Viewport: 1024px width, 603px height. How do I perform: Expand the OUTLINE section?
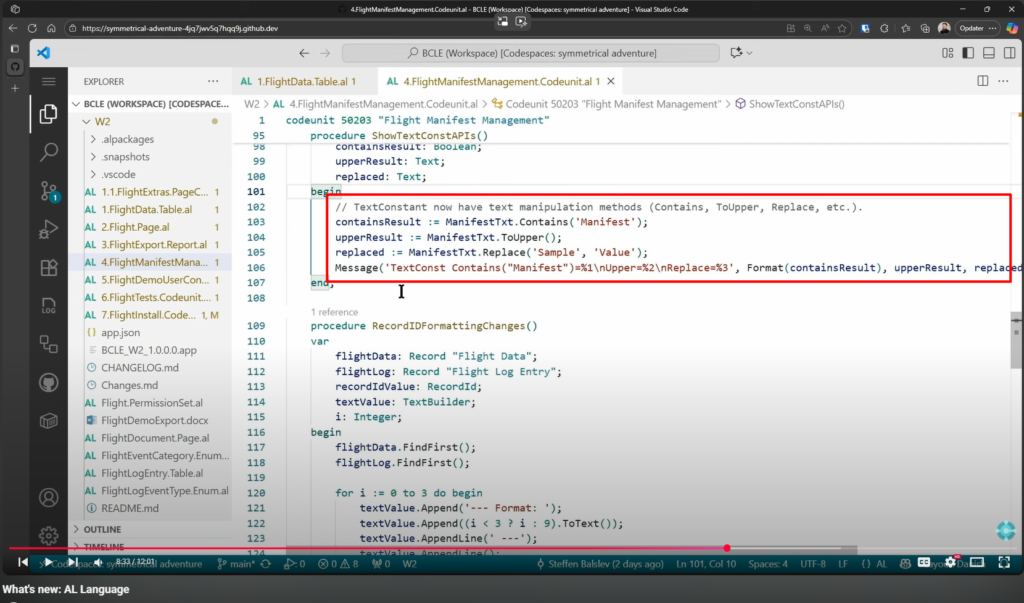point(101,529)
